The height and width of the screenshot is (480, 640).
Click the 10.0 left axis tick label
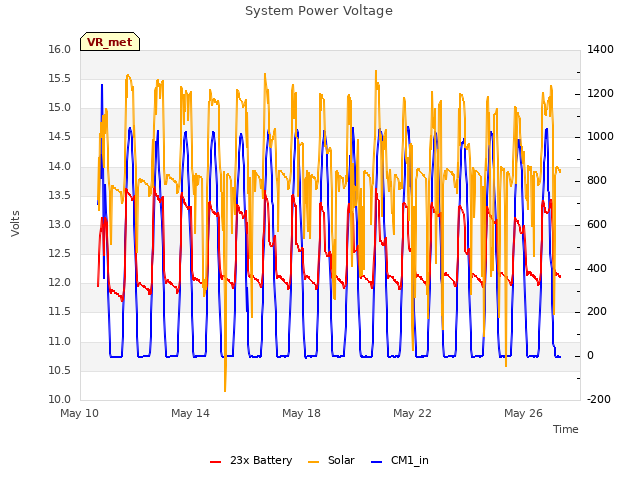60,399
